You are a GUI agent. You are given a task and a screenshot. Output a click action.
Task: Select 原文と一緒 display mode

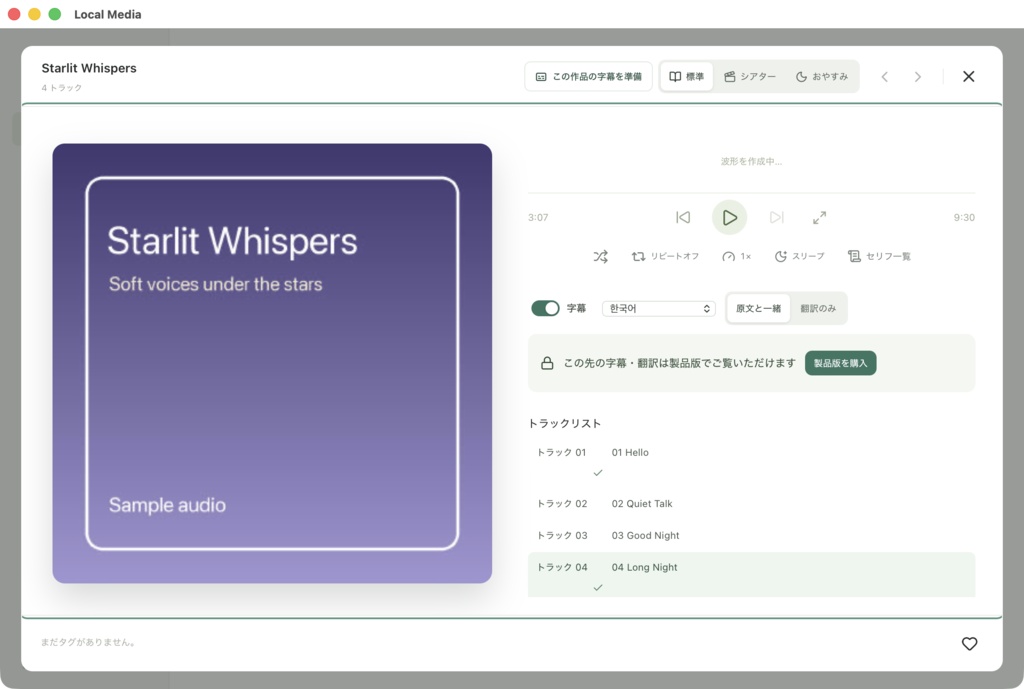coord(758,308)
